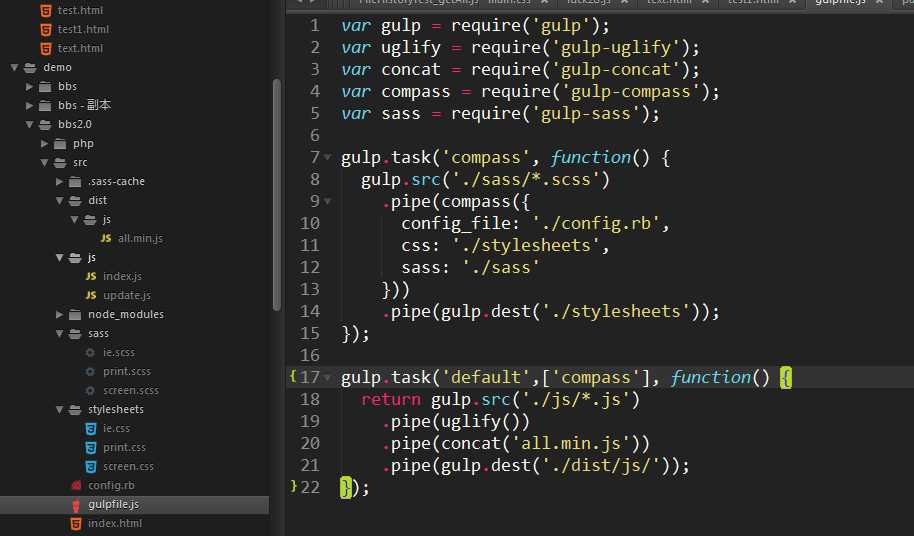Click the open folder icon of bbs2.0
Viewport: 914px width, 536px height.
[x=45, y=125]
